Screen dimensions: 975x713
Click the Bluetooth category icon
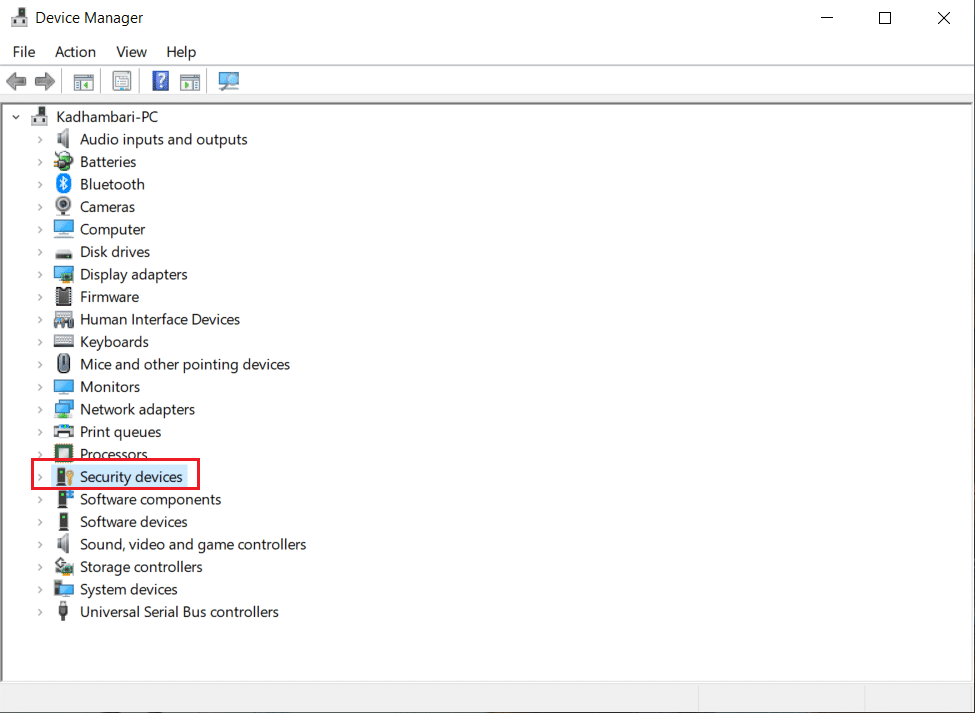click(63, 184)
